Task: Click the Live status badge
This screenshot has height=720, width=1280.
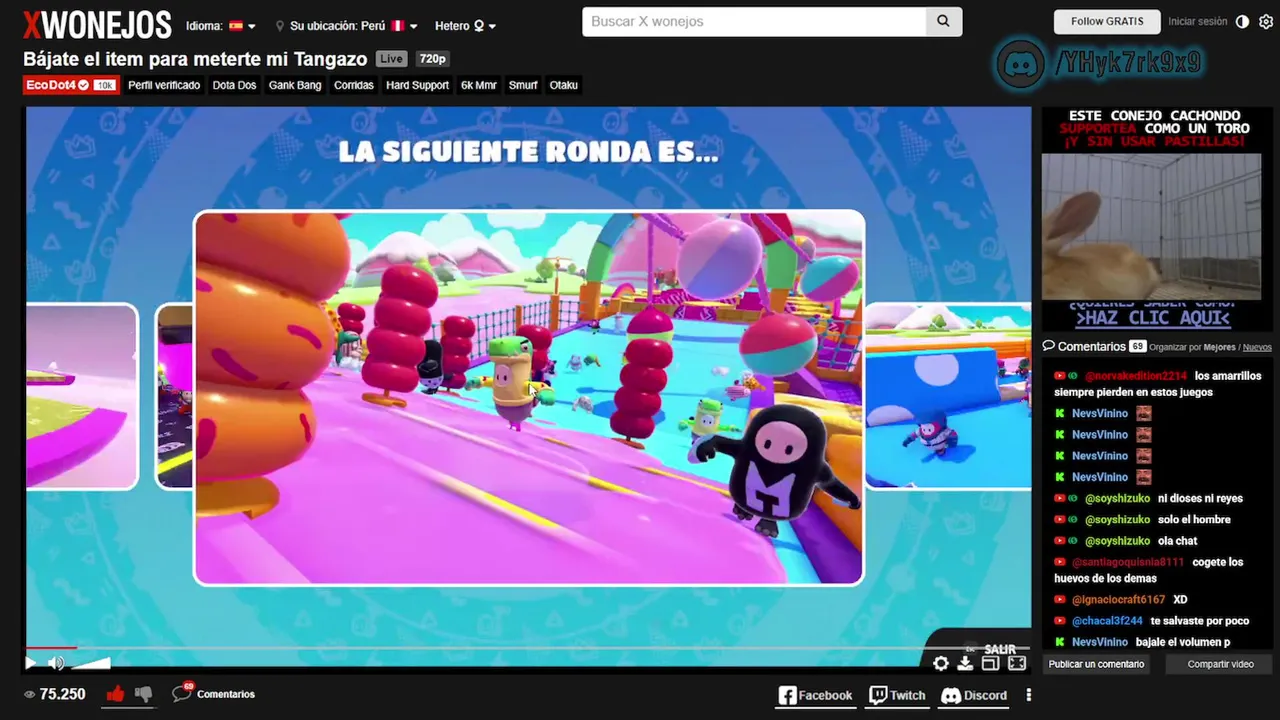Action: tap(392, 59)
